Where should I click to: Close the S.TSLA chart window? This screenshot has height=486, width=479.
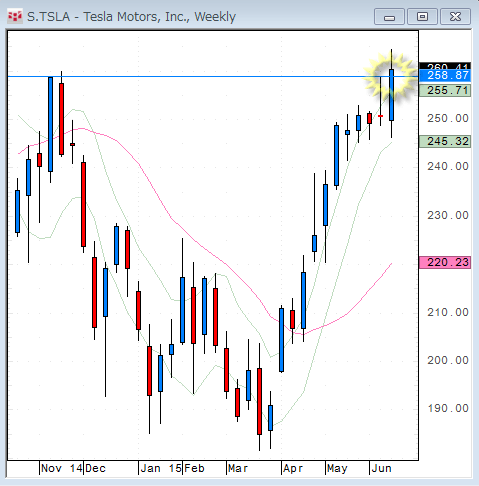pos(455,17)
